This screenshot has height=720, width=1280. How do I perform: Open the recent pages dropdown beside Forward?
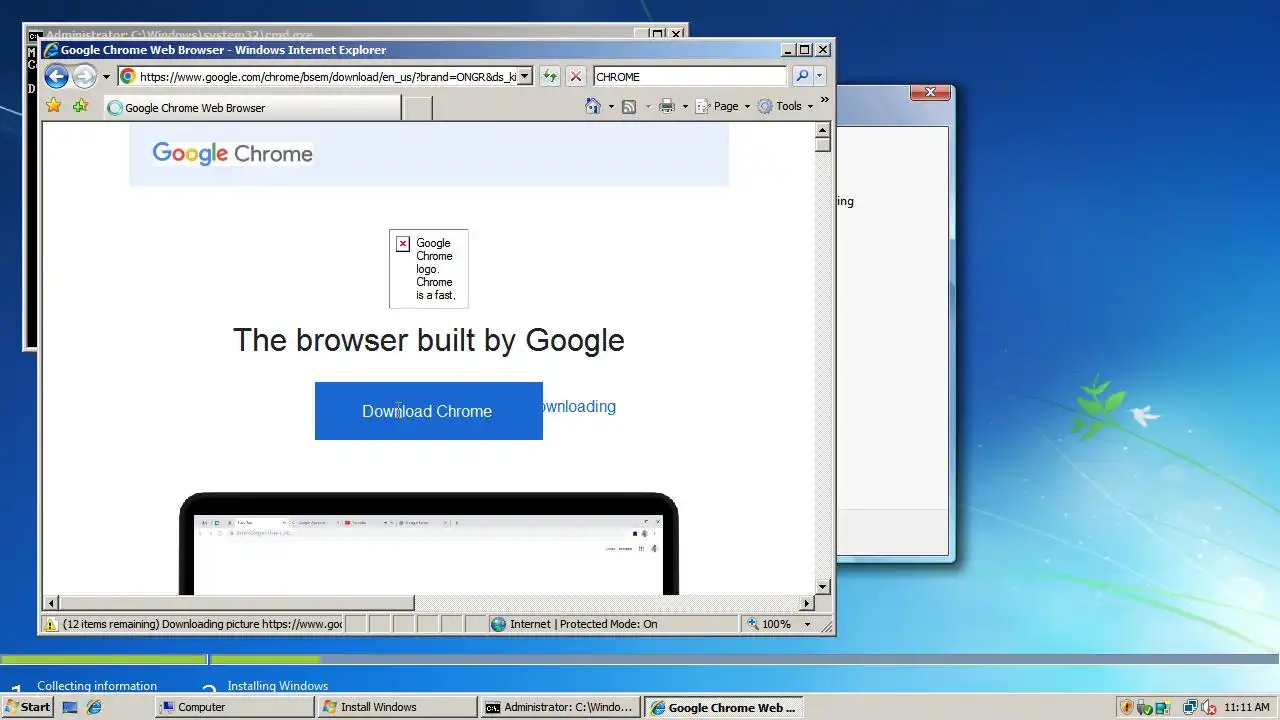coord(106,77)
